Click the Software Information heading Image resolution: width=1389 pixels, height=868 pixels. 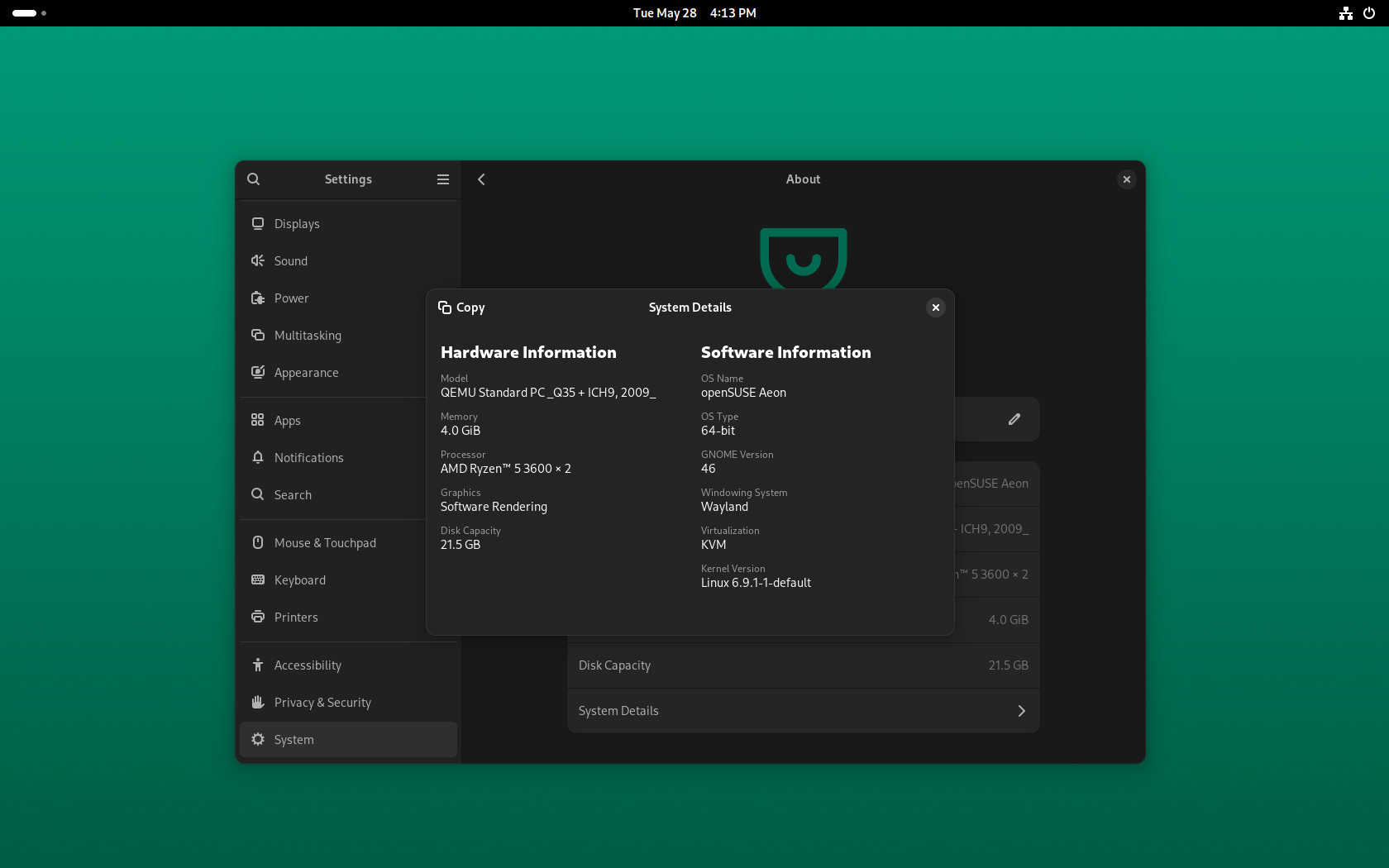click(x=785, y=352)
